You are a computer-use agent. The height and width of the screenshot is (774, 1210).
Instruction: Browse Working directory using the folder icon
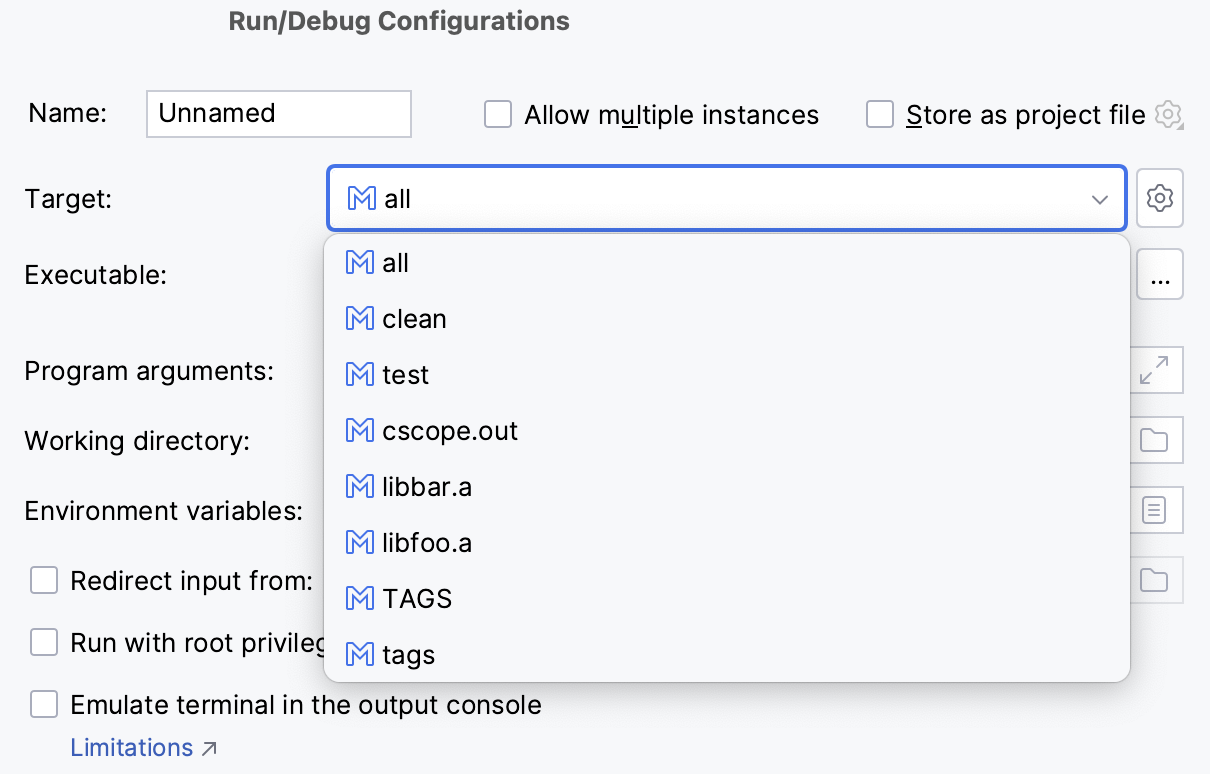pyautogui.click(x=1156, y=440)
